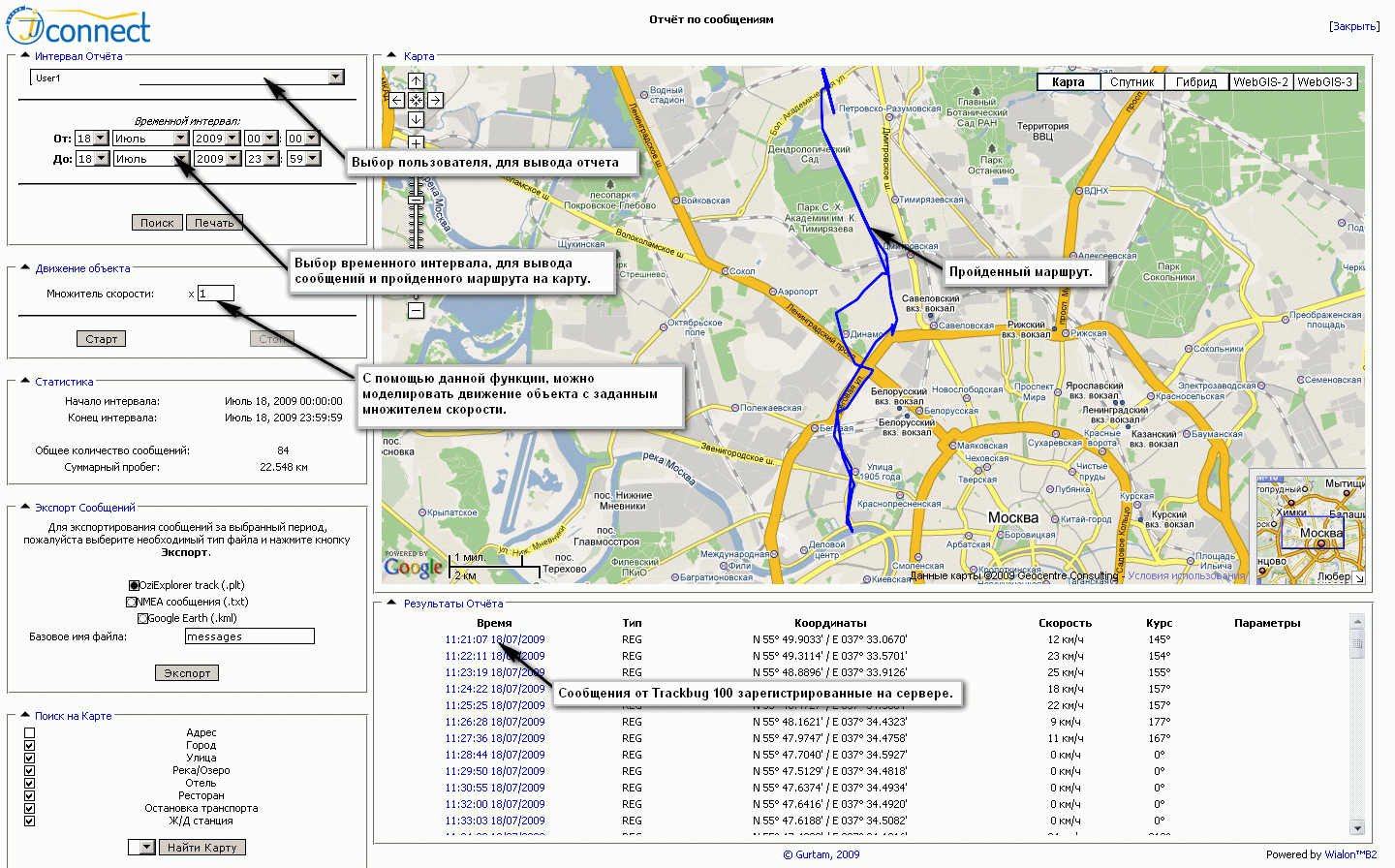Select OziExplorer track (.plt) export format

point(134,585)
